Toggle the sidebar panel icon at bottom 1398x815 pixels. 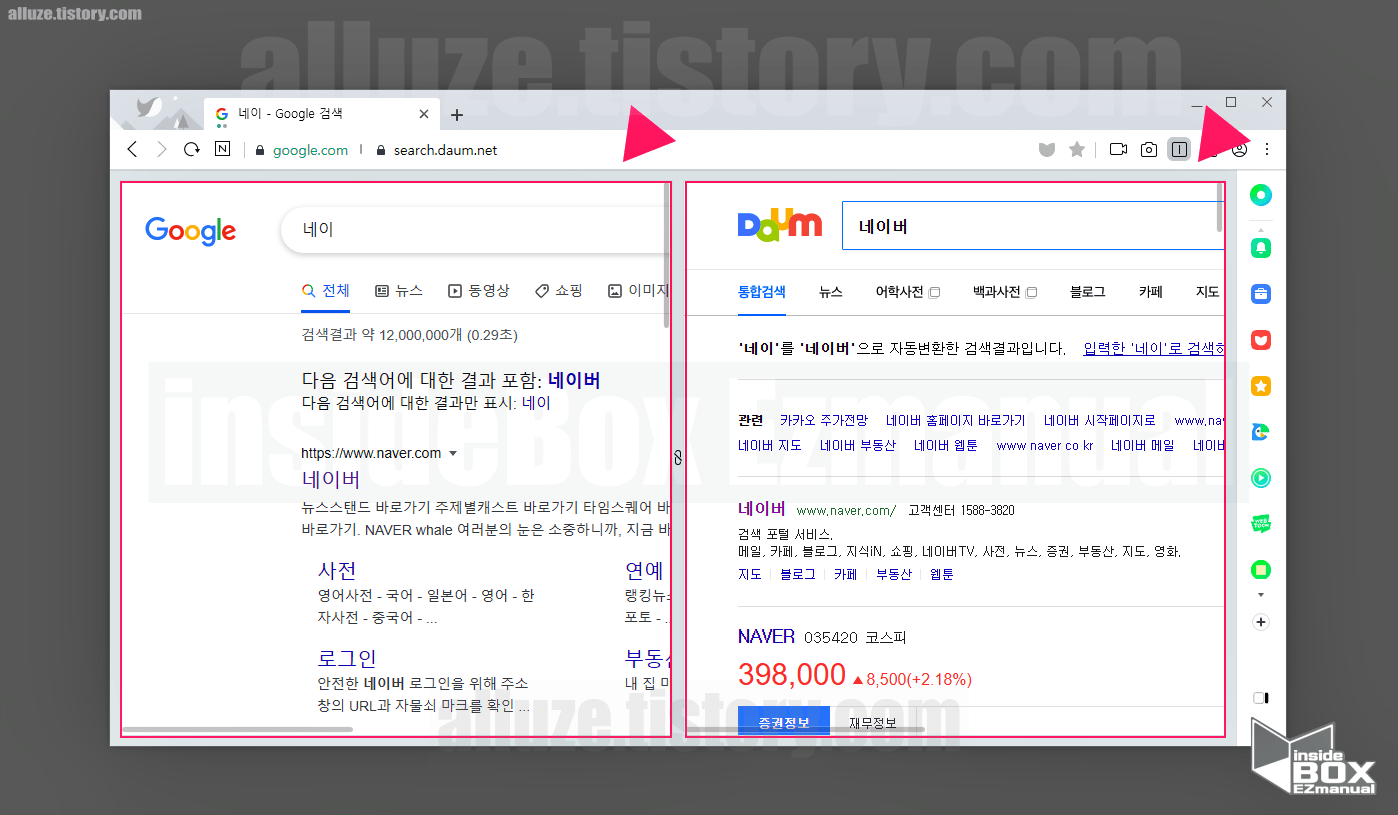[1261, 698]
